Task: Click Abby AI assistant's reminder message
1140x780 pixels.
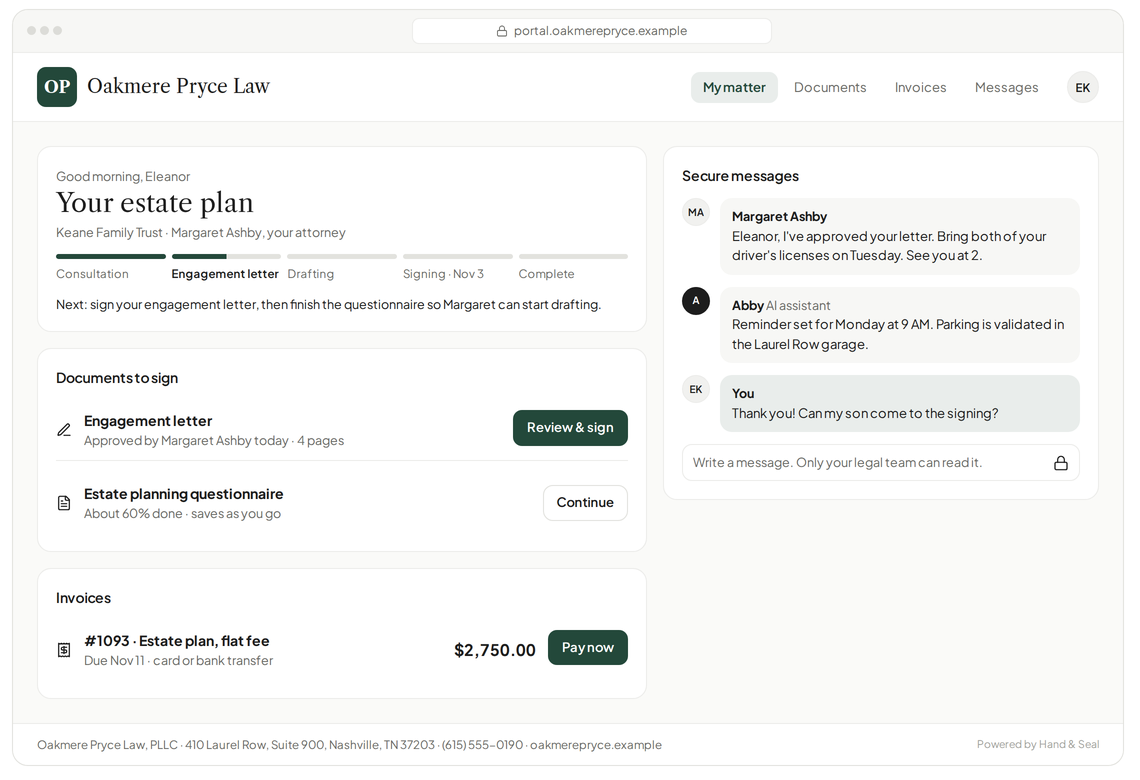Action: (x=899, y=325)
